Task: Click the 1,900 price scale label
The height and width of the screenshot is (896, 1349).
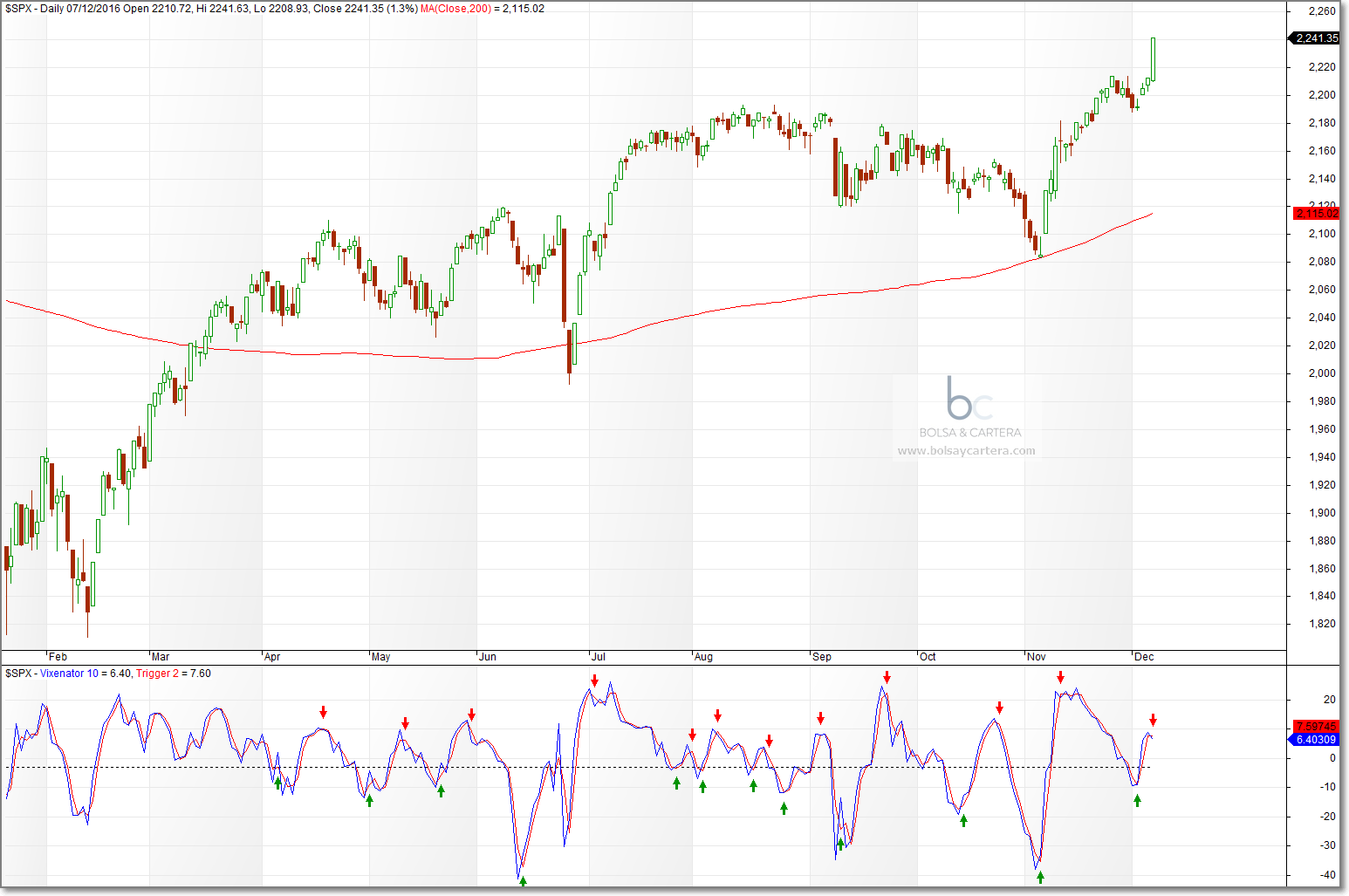Action: [1323, 513]
